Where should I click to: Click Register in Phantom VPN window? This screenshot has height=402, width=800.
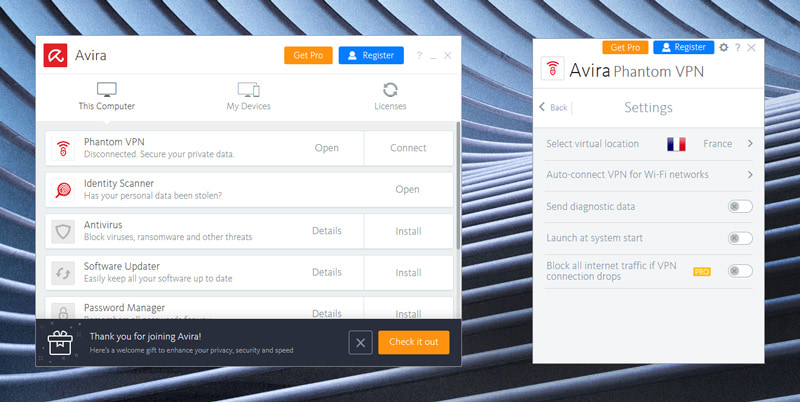[684, 47]
